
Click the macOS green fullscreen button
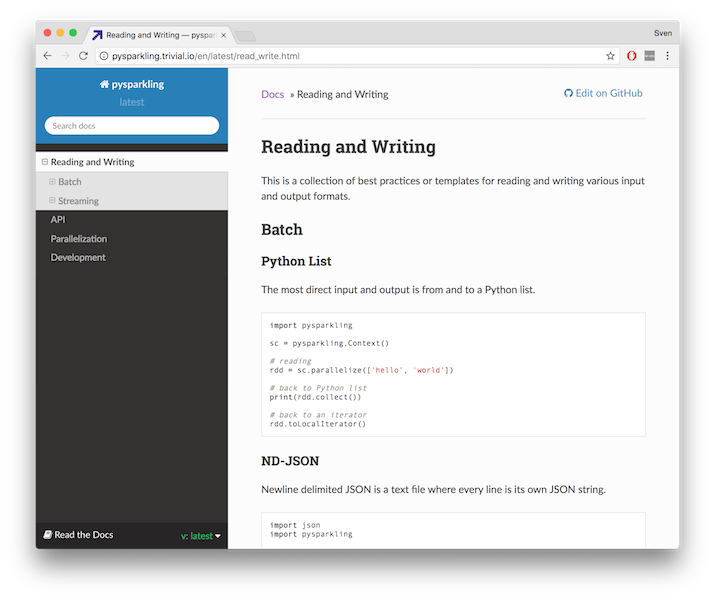pos(73,33)
